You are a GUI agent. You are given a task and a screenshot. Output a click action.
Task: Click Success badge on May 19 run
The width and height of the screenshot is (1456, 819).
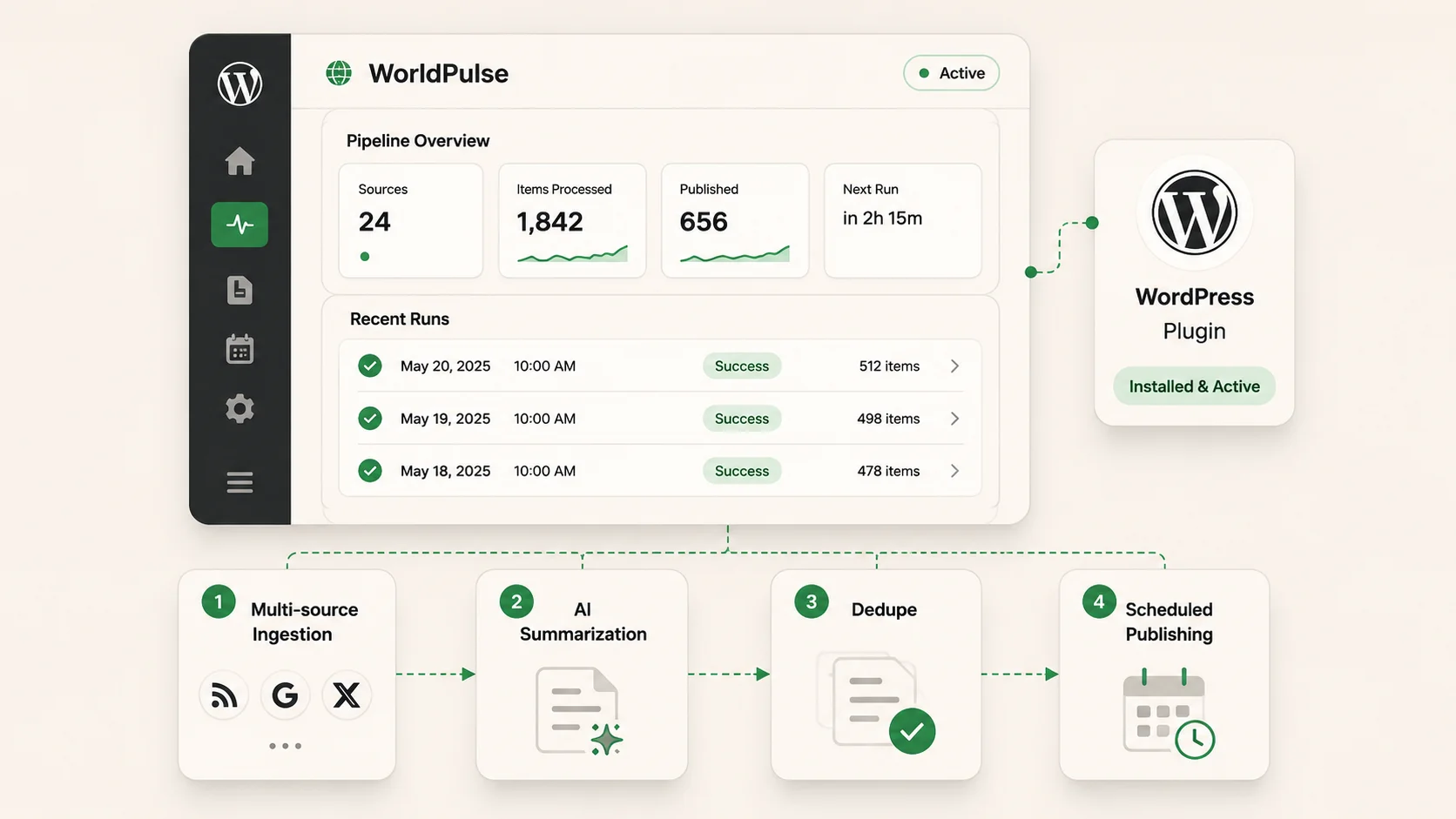click(742, 419)
